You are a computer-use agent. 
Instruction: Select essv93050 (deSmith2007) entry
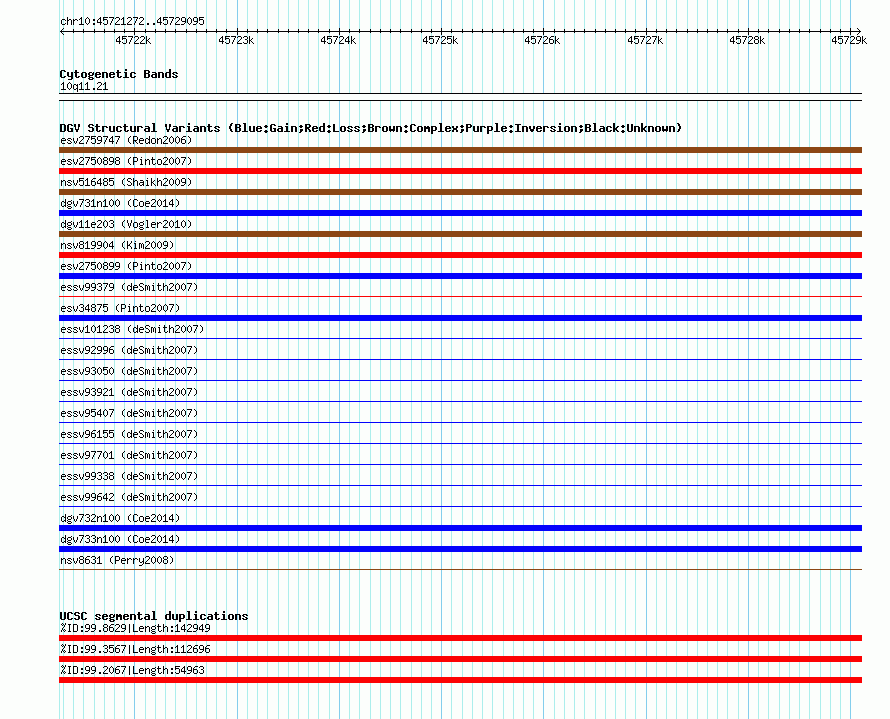129,371
